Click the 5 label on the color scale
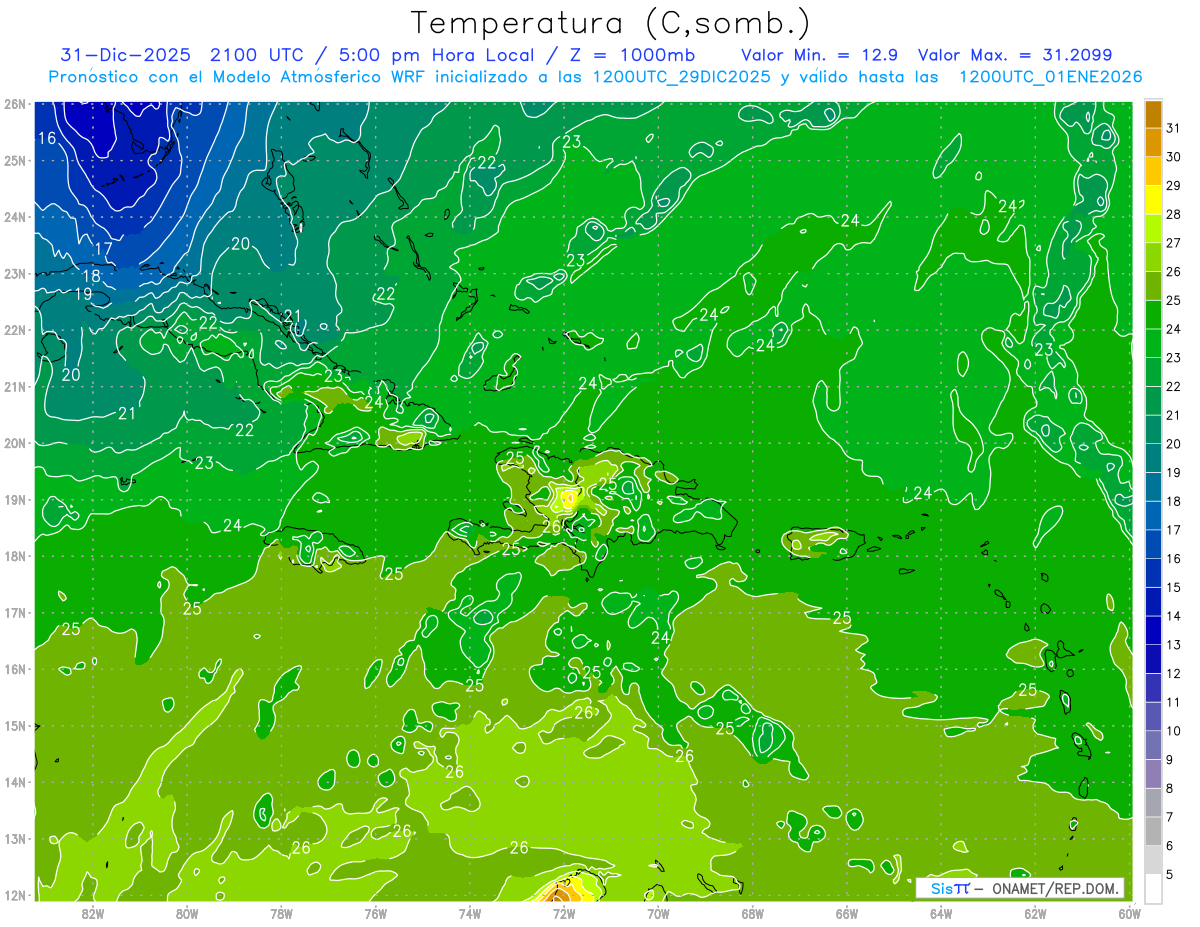Viewport: 1200px width, 927px height. tap(1170, 874)
